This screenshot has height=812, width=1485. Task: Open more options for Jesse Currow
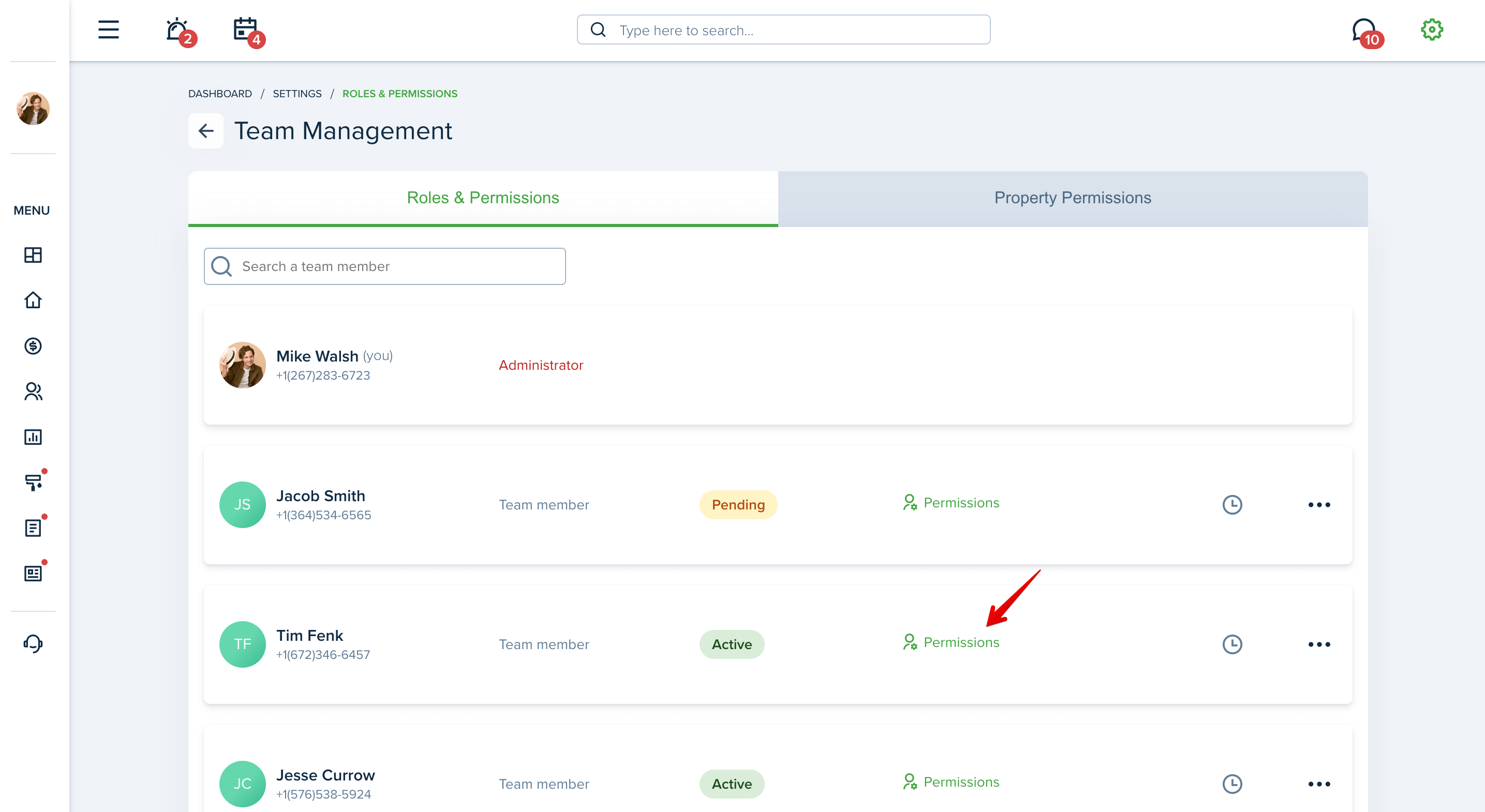[1319, 784]
